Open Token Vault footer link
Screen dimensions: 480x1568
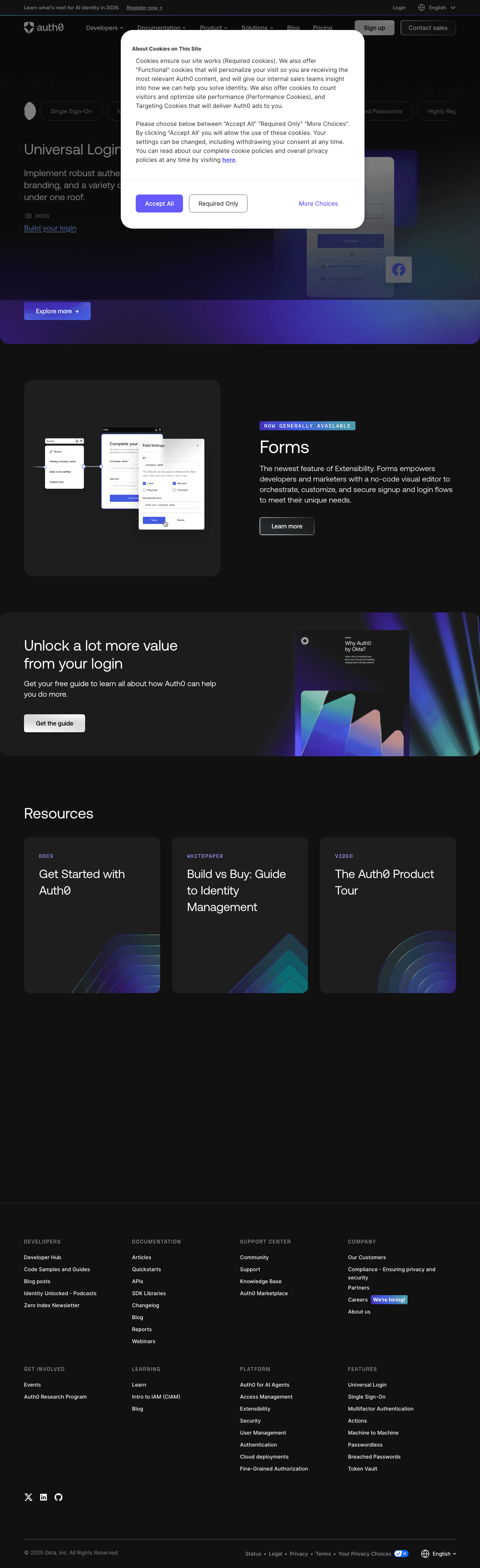pyautogui.click(x=362, y=1469)
